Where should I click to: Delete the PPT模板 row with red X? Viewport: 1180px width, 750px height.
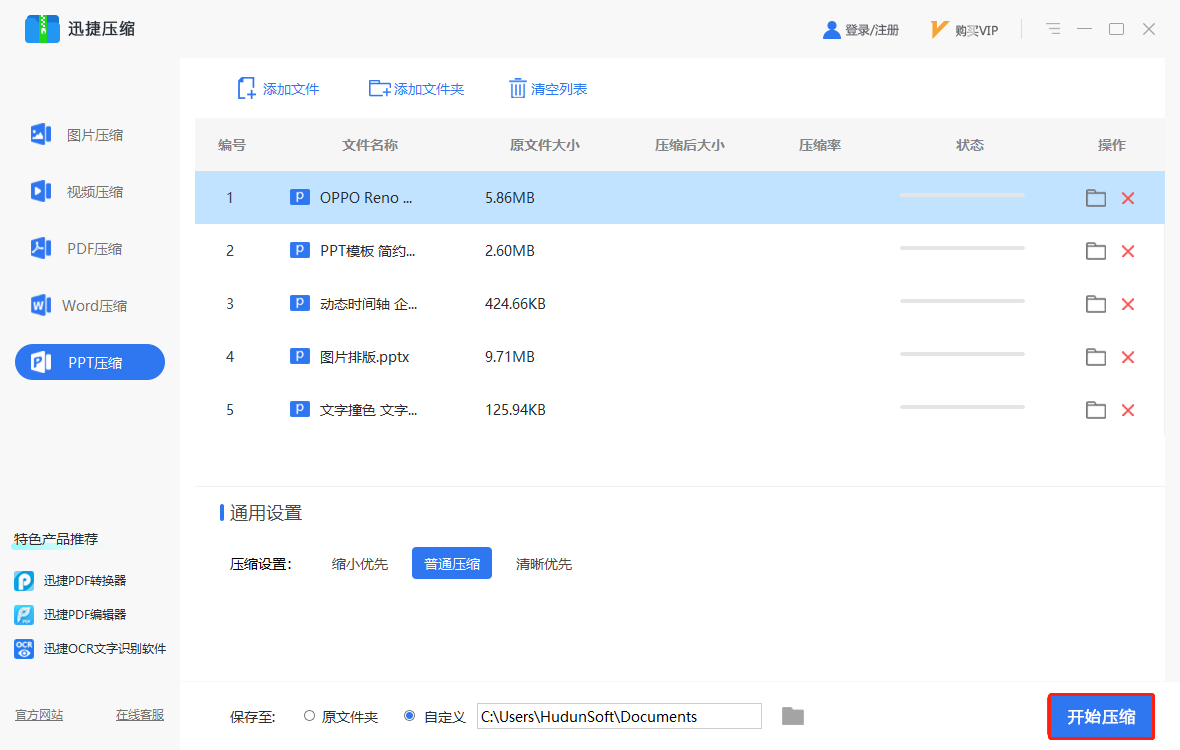(1127, 251)
